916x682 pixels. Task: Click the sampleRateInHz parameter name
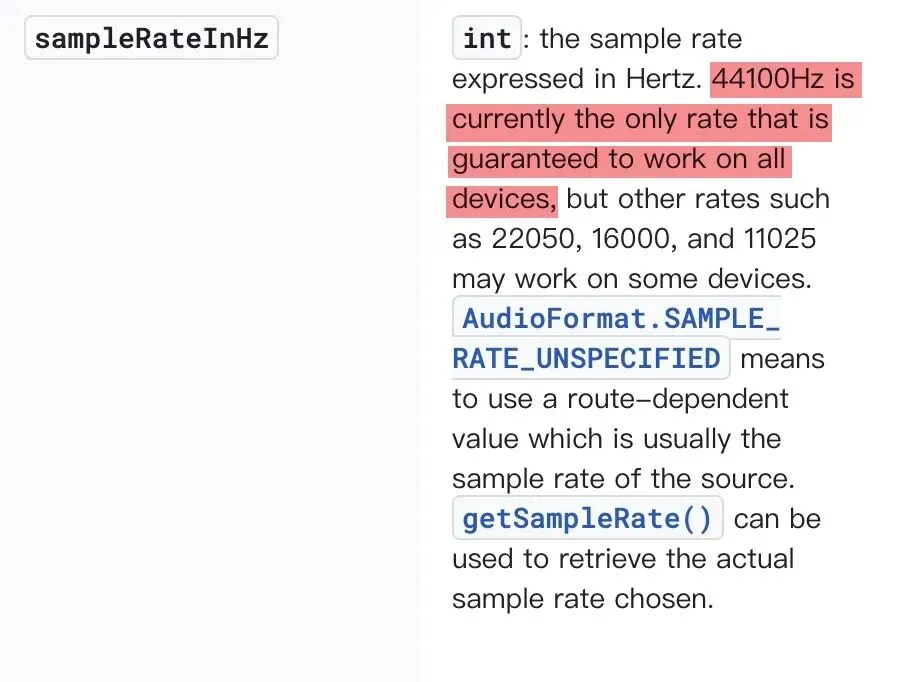(151, 40)
